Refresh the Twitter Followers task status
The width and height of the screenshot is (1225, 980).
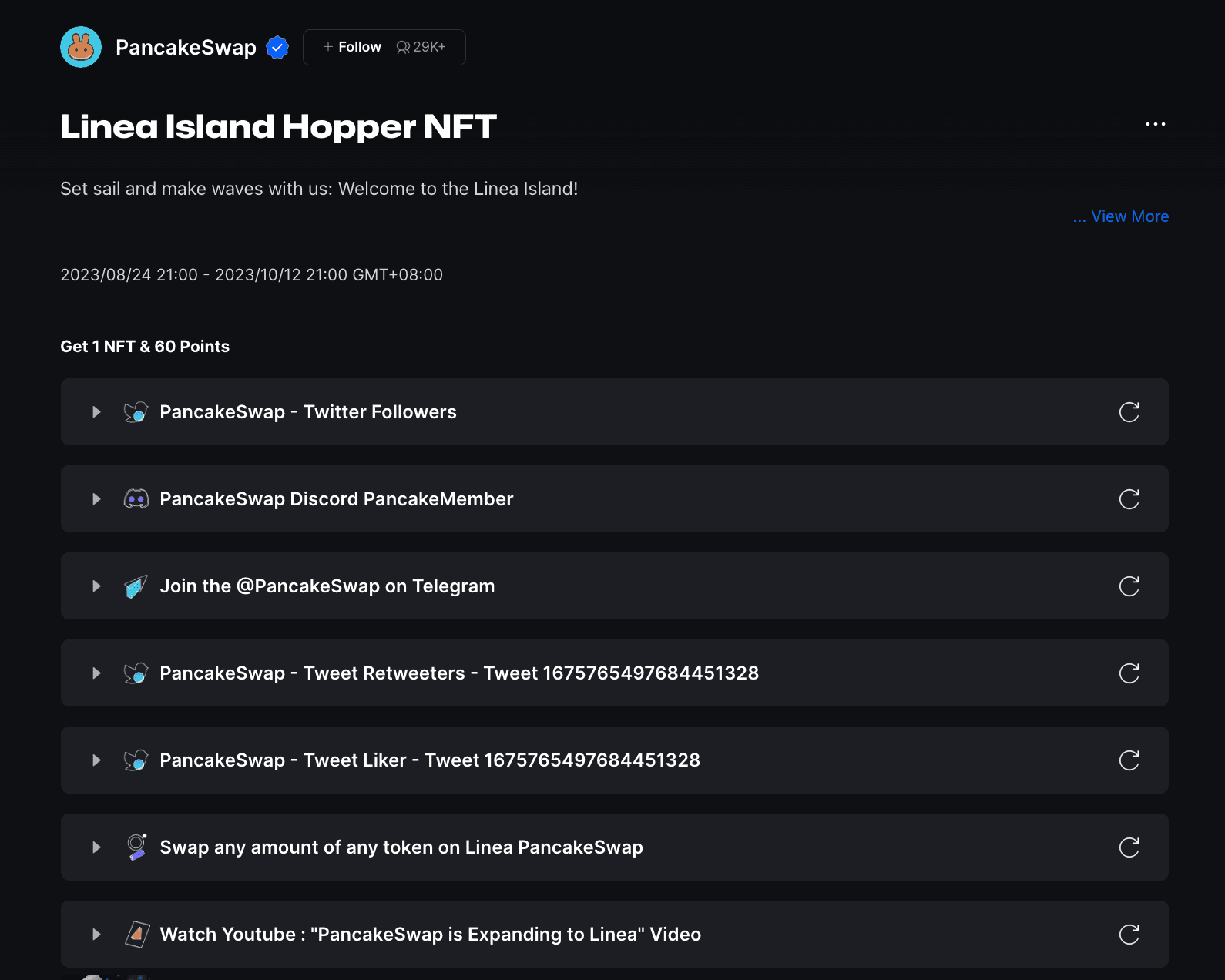1129,412
